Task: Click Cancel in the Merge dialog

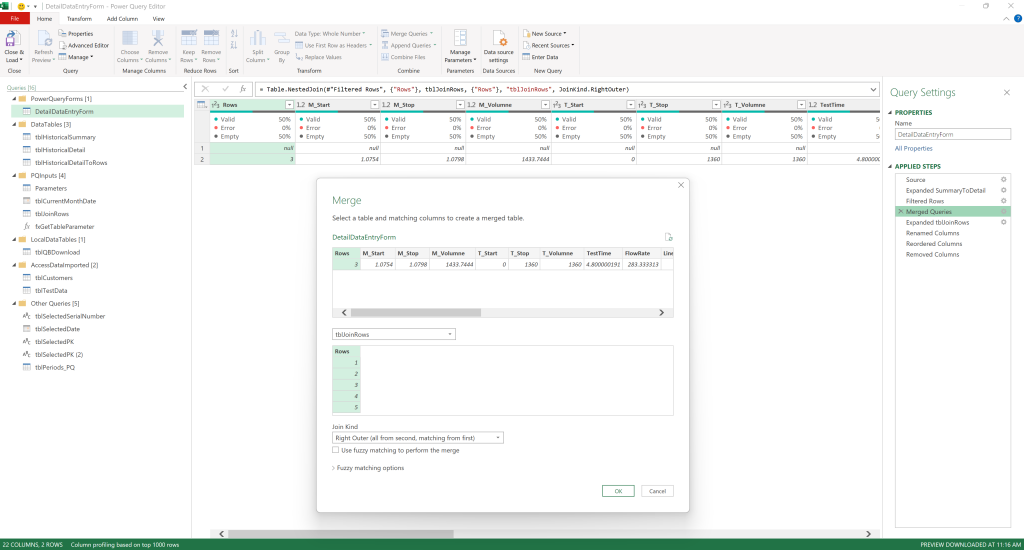Action: tap(657, 491)
